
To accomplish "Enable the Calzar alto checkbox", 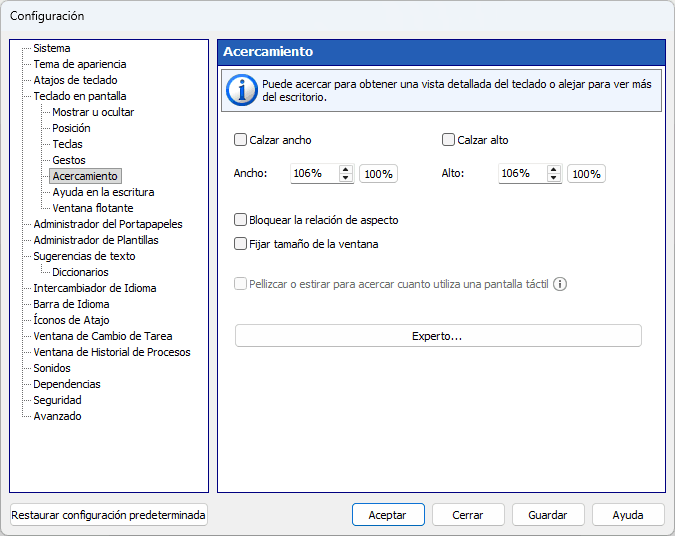I will coord(448,140).
